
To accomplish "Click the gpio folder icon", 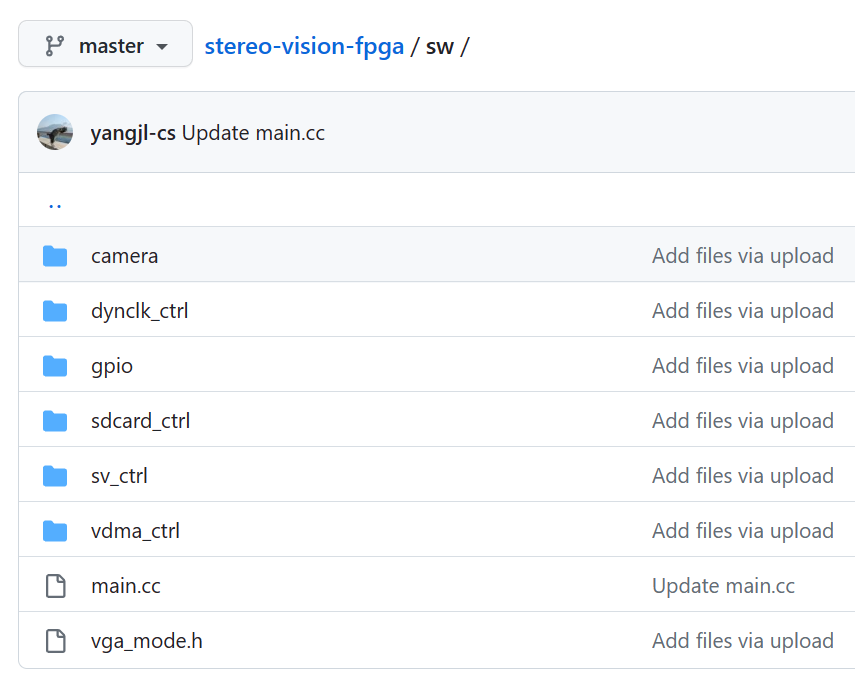I will click(x=55, y=366).
